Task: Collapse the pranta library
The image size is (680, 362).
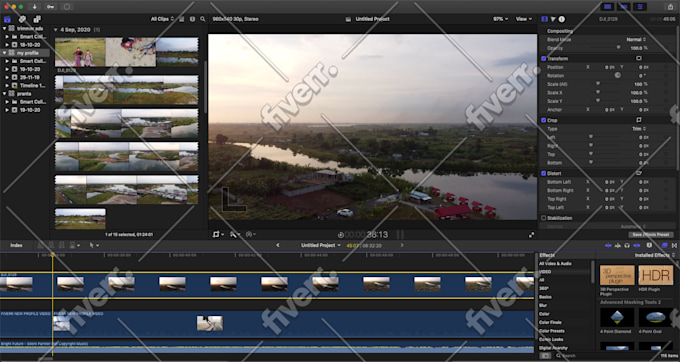Action: (4, 94)
